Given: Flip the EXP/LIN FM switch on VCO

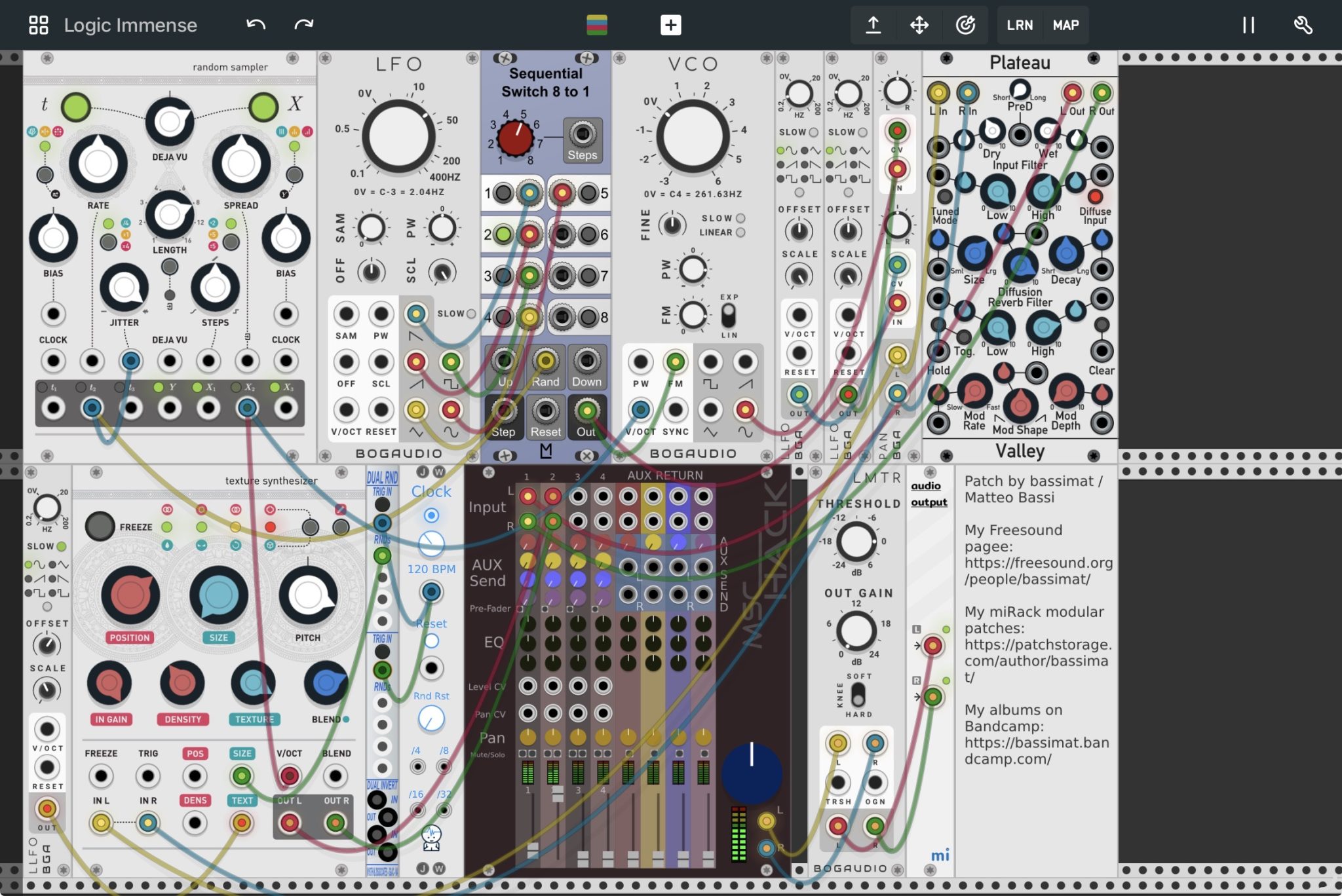Looking at the screenshot, I should [x=728, y=316].
